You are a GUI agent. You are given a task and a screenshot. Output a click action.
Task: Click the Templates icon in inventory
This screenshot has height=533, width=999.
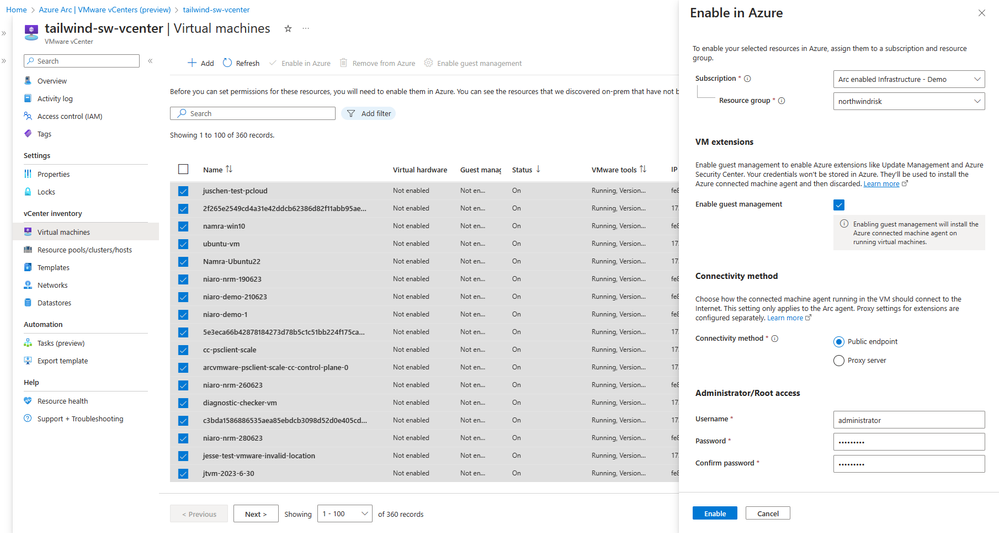(x=27, y=267)
